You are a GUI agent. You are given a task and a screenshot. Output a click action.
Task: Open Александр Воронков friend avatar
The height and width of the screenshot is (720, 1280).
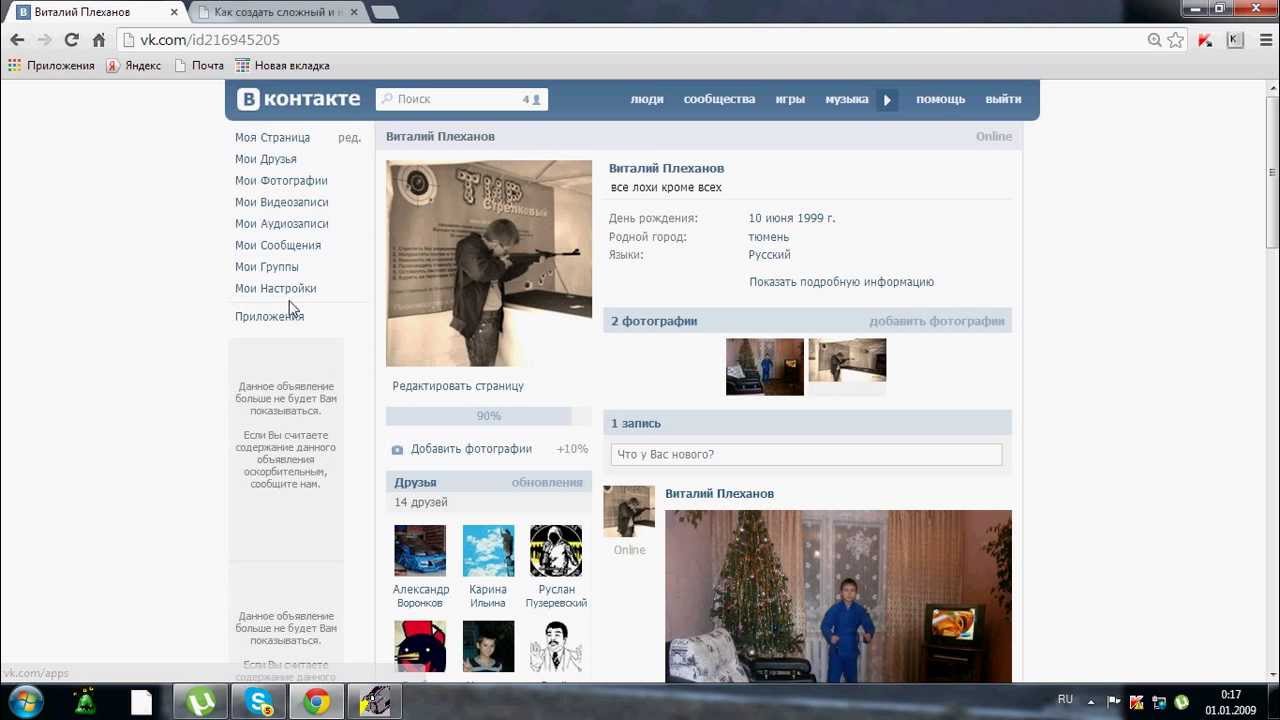pyautogui.click(x=420, y=550)
